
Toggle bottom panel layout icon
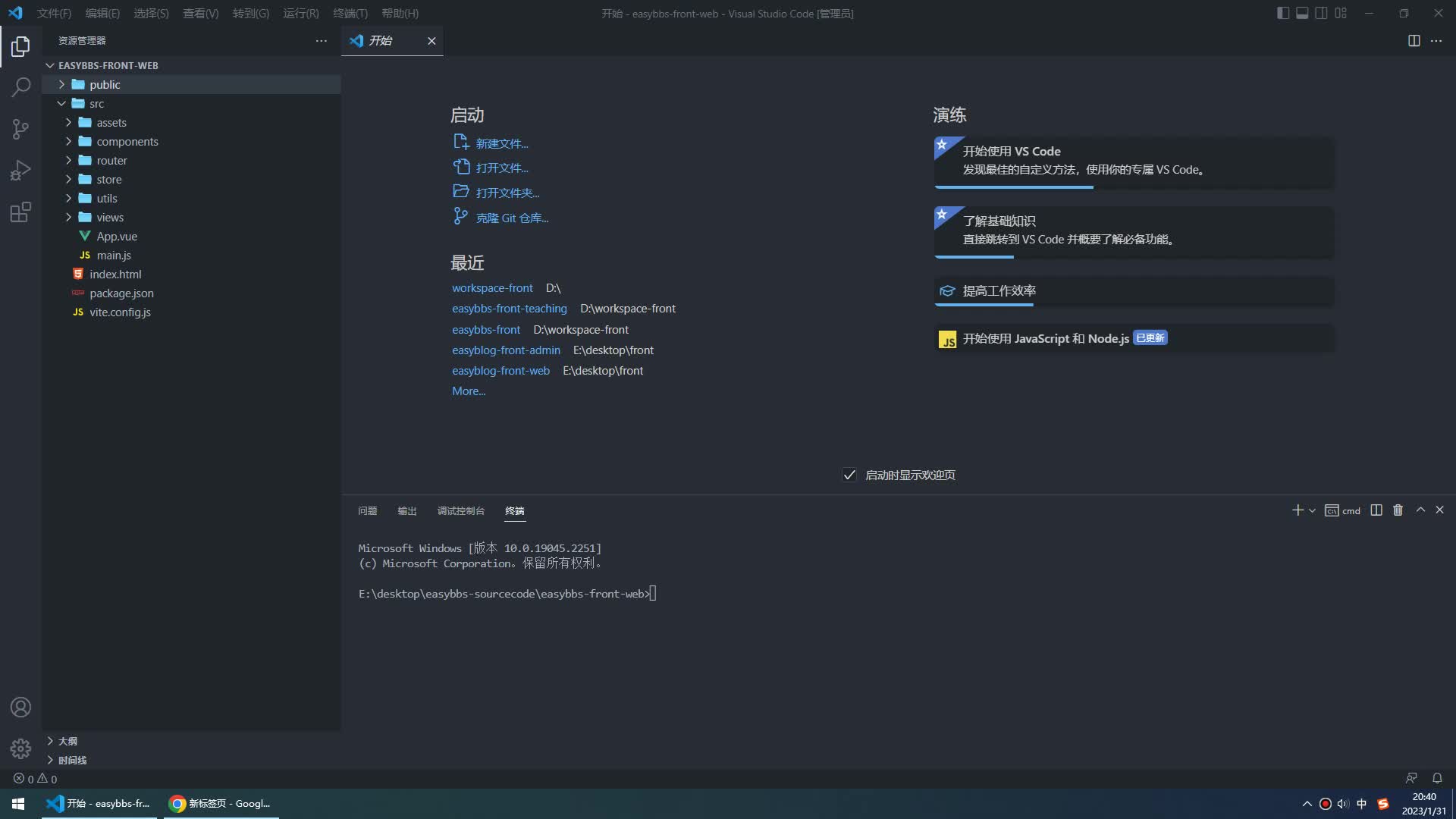1302,13
